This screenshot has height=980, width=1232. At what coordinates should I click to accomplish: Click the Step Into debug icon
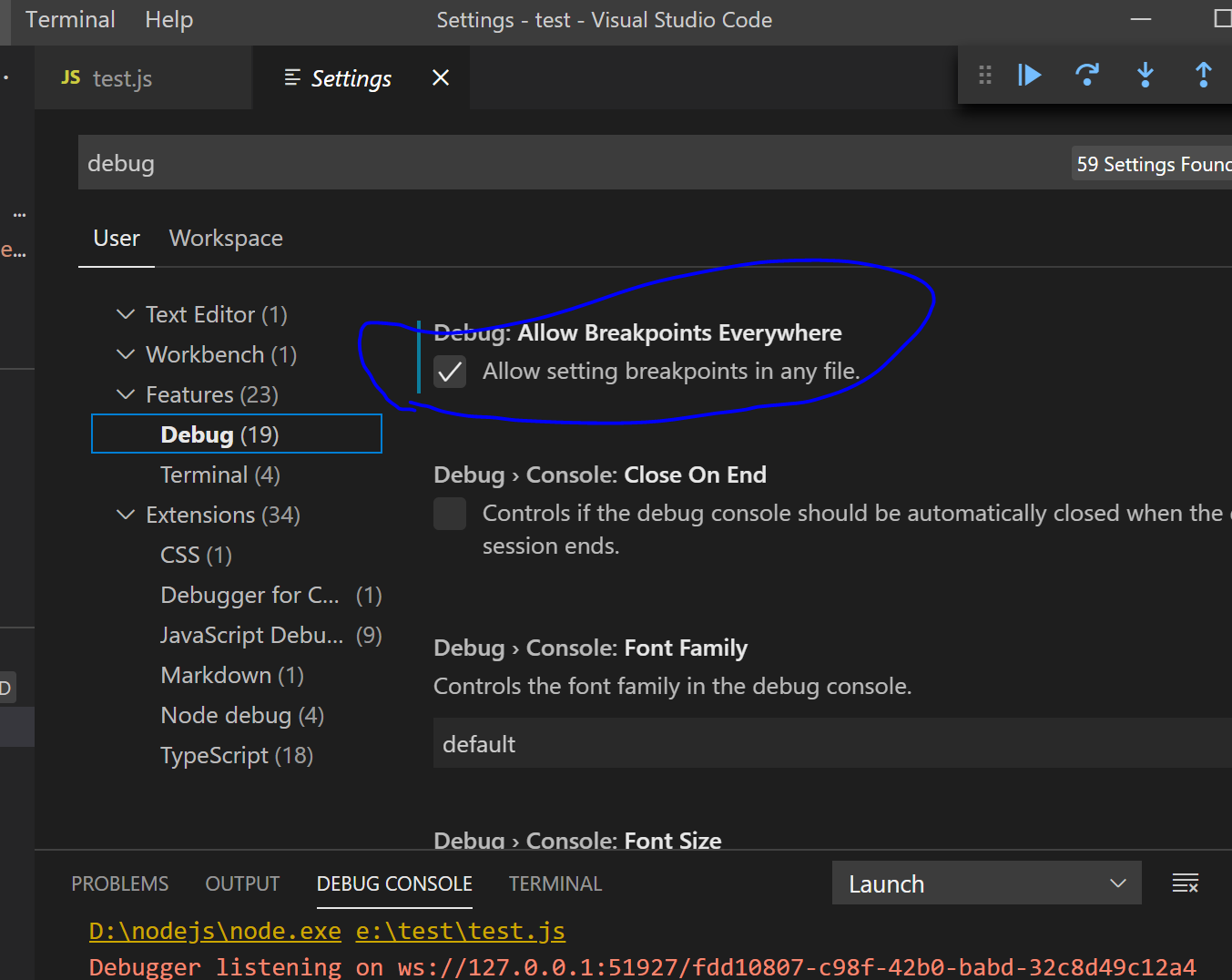[x=1145, y=75]
